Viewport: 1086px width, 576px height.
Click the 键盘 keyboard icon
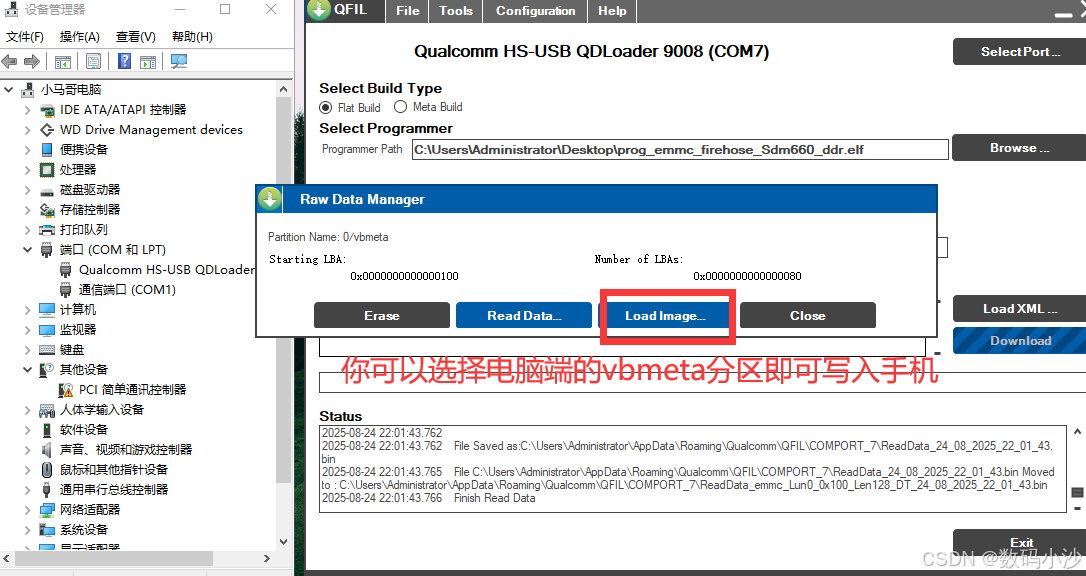pyautogui.click(x=47, y=350)
